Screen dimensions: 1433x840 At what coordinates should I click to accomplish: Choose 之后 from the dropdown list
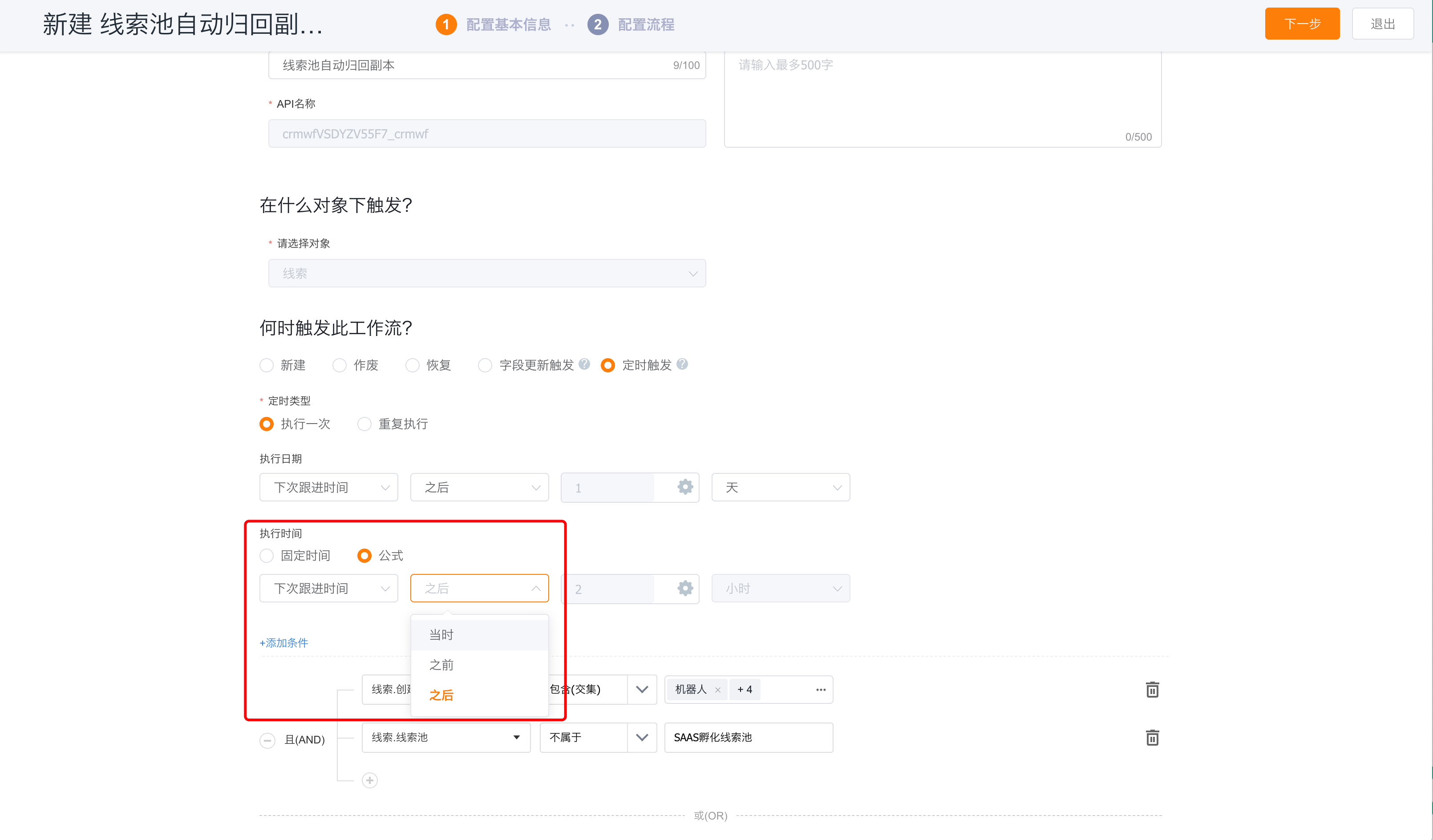(x=479, y=695)
